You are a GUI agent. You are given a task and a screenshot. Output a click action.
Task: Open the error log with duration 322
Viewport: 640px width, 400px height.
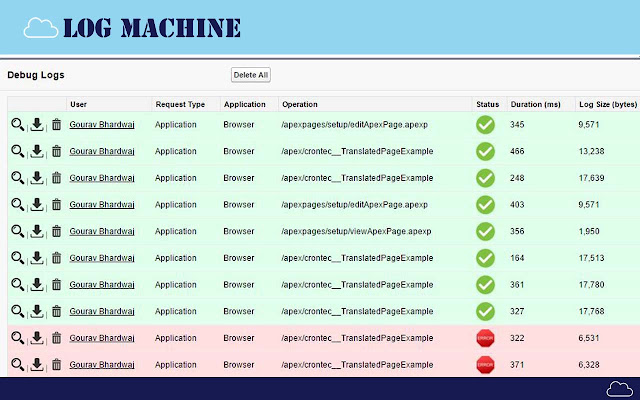click(x=18, y=338)
